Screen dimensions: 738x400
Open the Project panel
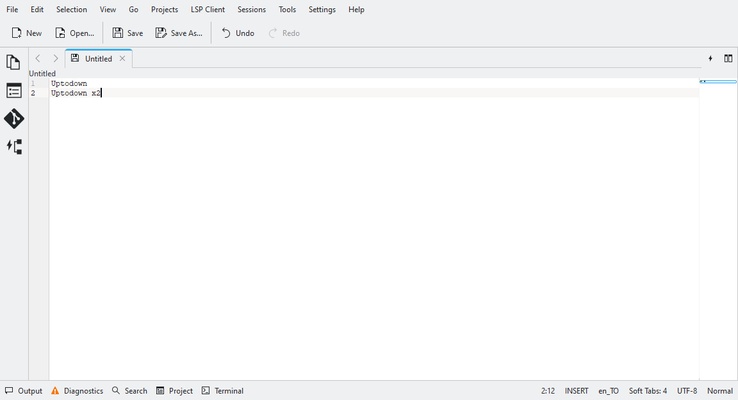click(x=174, y=391)
